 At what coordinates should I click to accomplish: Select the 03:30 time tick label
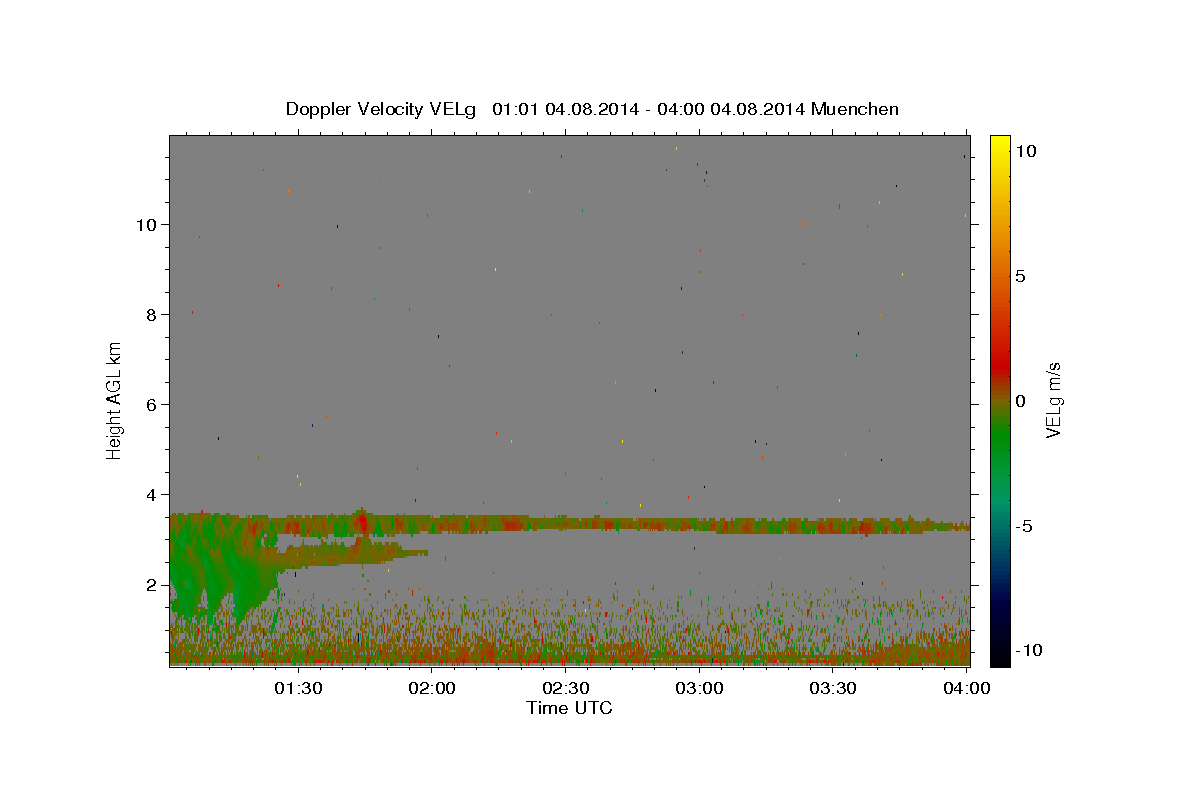pos(832,688)
